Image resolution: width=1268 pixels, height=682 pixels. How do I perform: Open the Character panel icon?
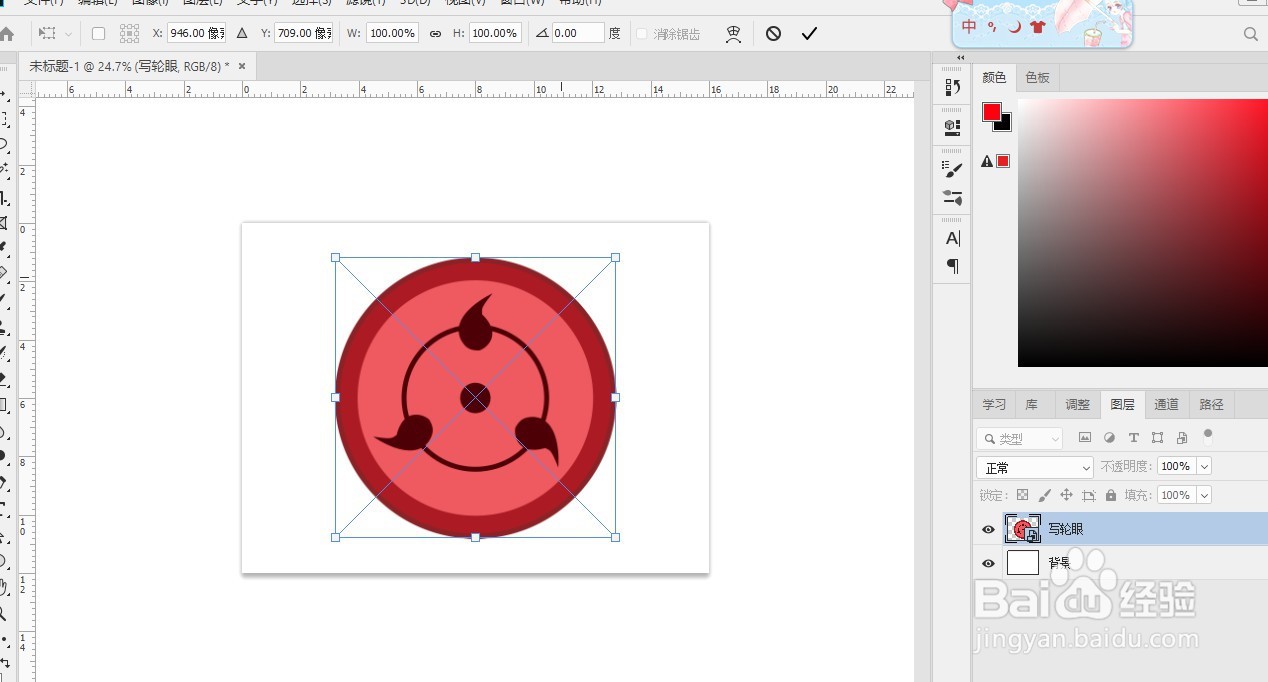(x=952, y=238)
